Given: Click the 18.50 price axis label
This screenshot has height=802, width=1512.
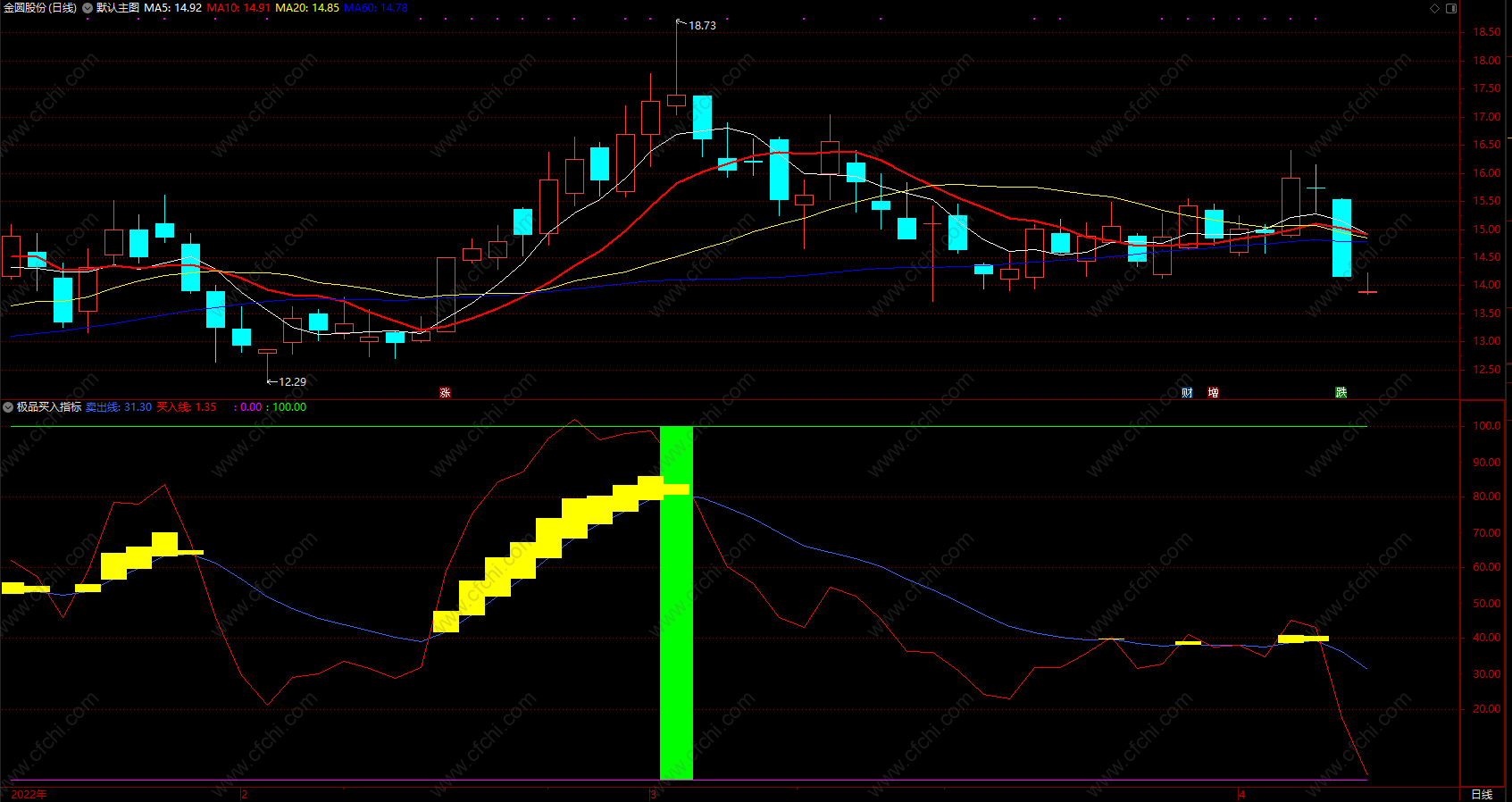Looking at the screenshot, I should [1487, 32].
